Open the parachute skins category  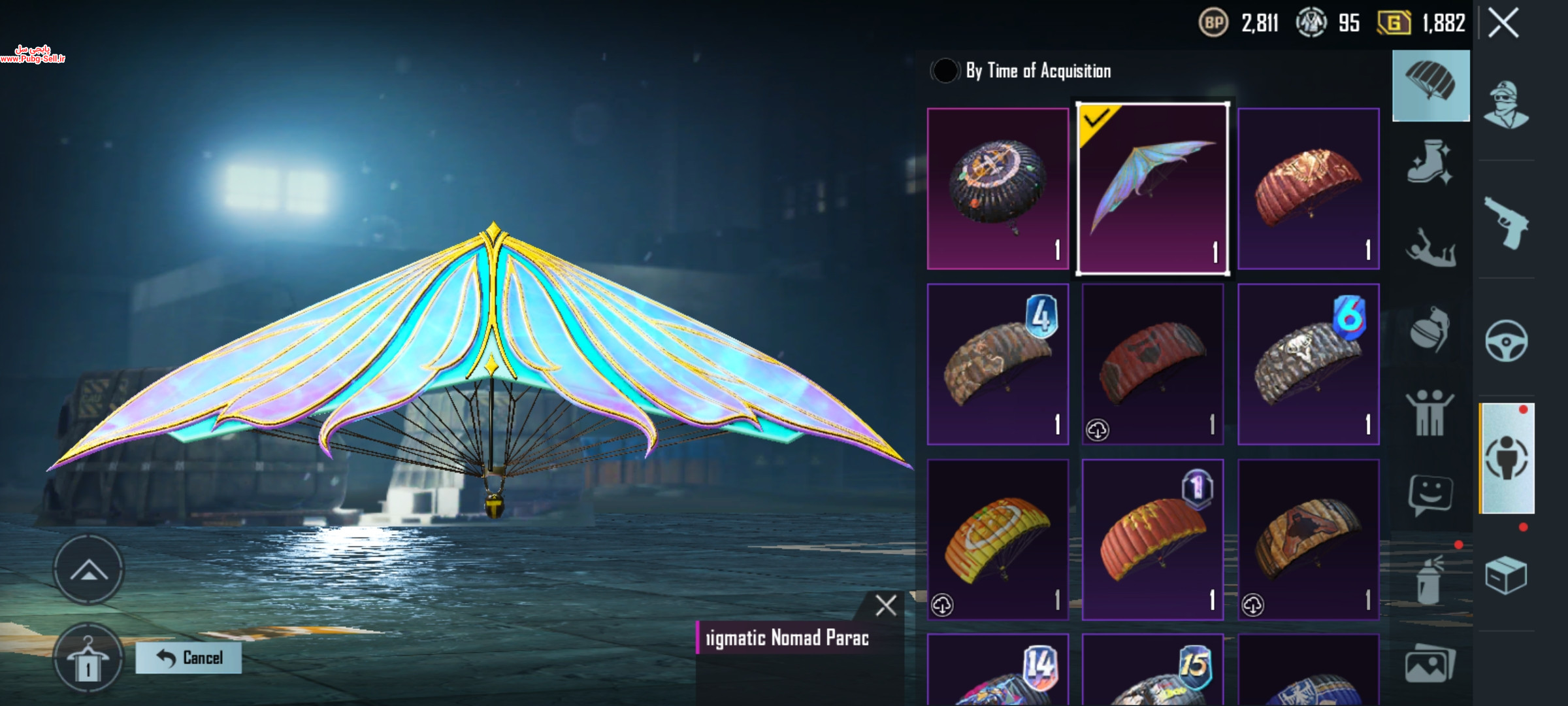(x=1431, y=86)
